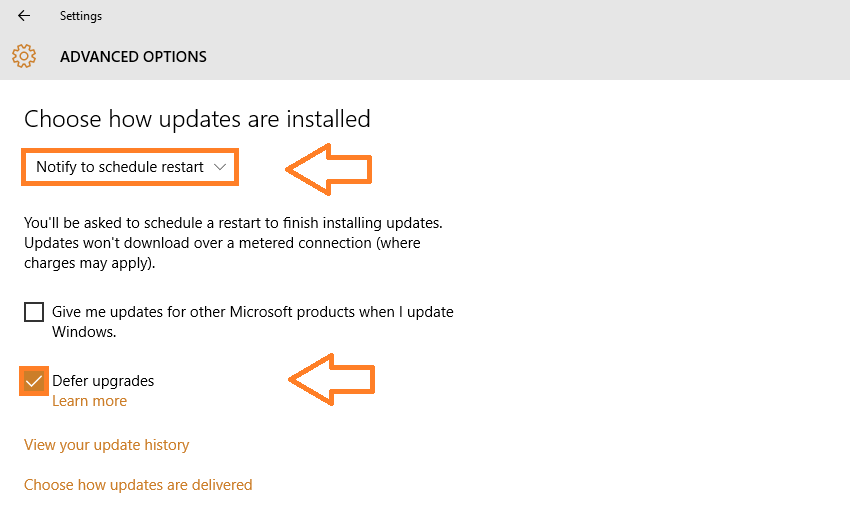
Task: Uncheck the Defer upgrades checkbox
Action: click(x=34, y=381)
